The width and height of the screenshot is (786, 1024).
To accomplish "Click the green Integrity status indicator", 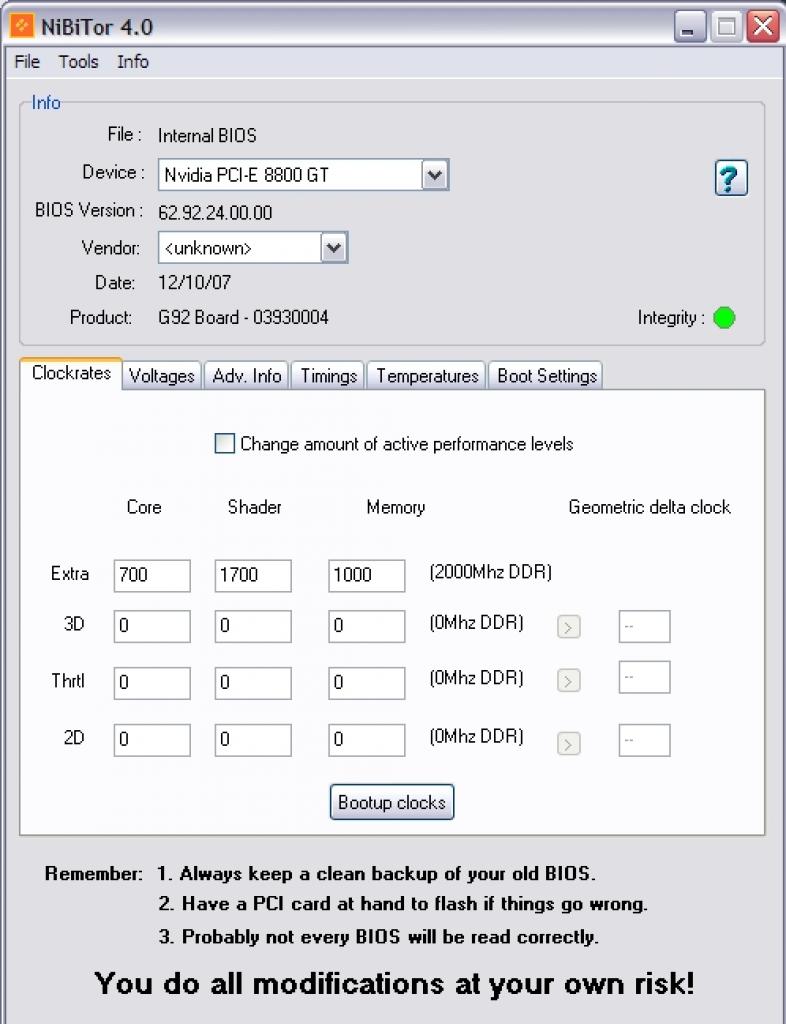I will click(x=724, y=318).
